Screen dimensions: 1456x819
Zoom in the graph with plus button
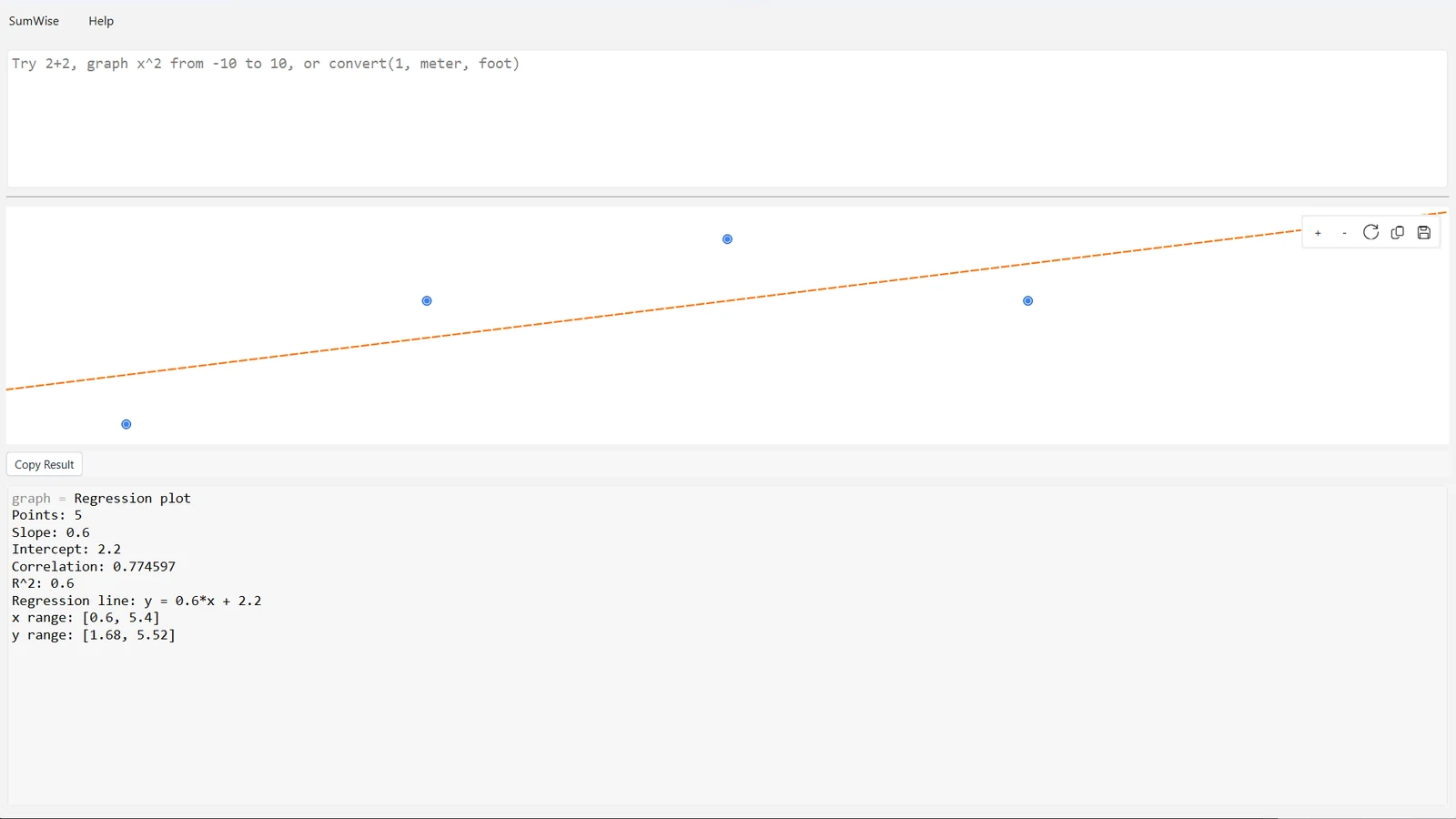tap(1318, 233)
